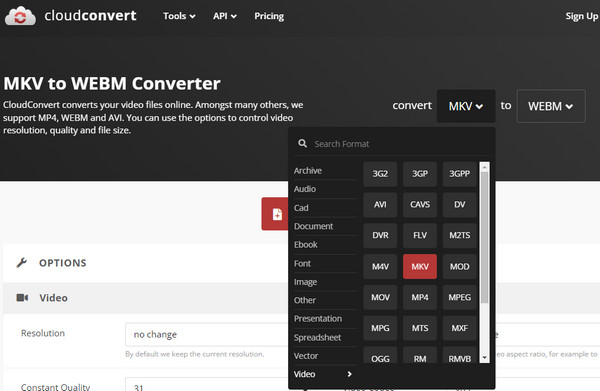This screenshot has height=391, width=600.
Task: Choose the FLV format
Action: (x=420, y=235)
